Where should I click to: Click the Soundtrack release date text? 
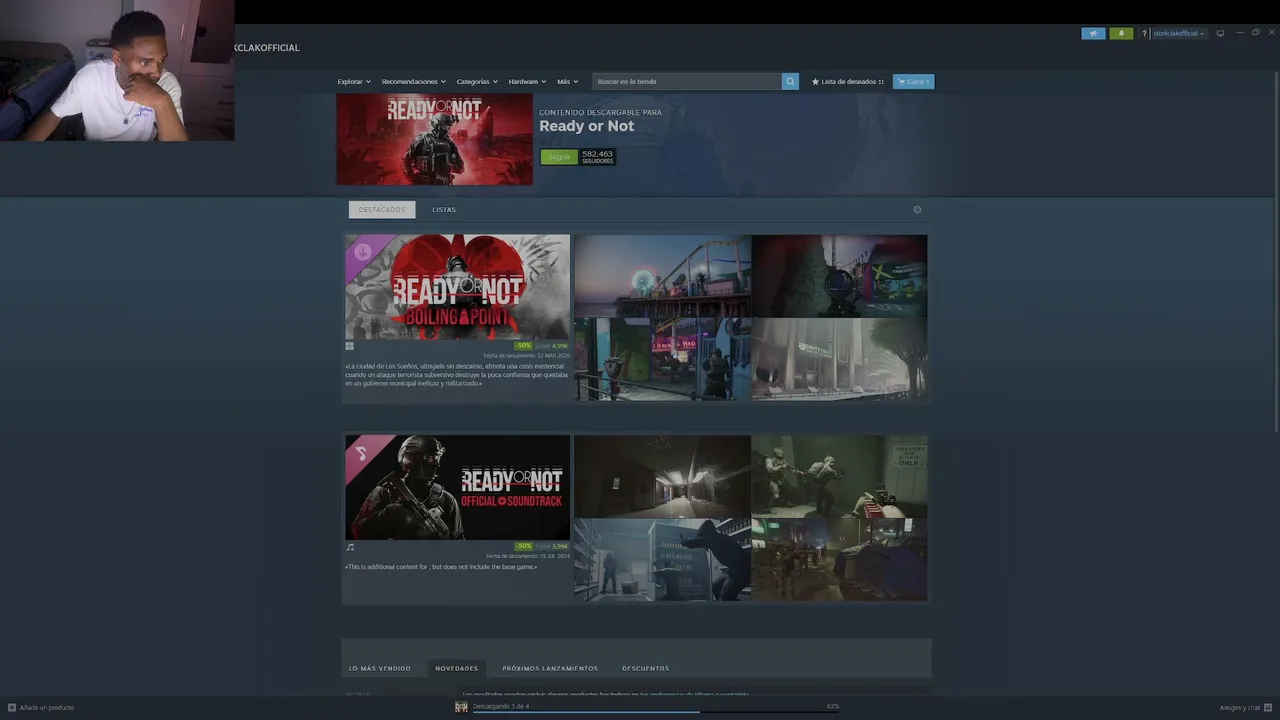(x=528, y=556)
